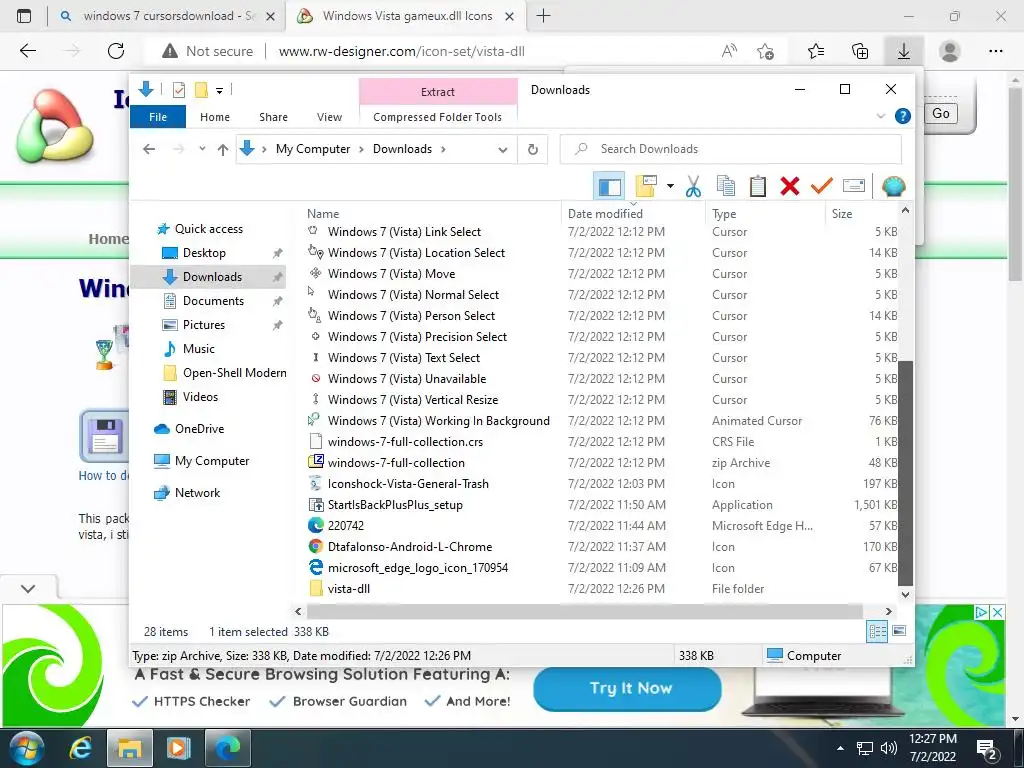This screenshot has width=1024, height=768.
Task: Click the Explorer Back arrow
Action: 149,150
